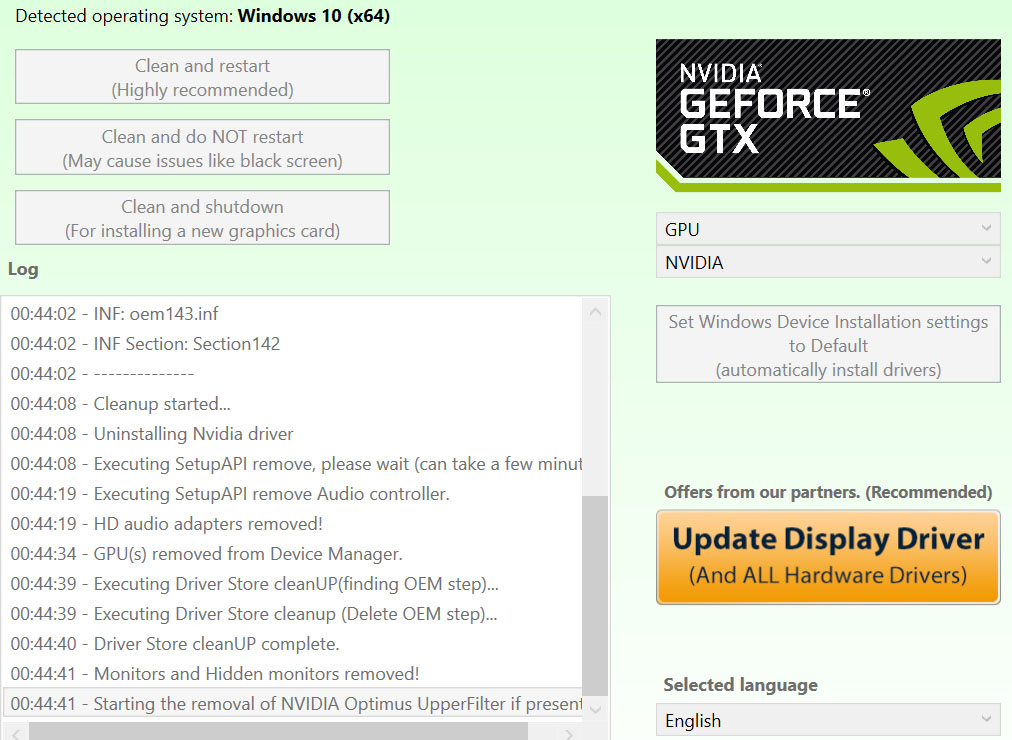This screenshot has width=1012, height=740.
Task: Click the Clean and restart button
Action: [x=202, y=77]
